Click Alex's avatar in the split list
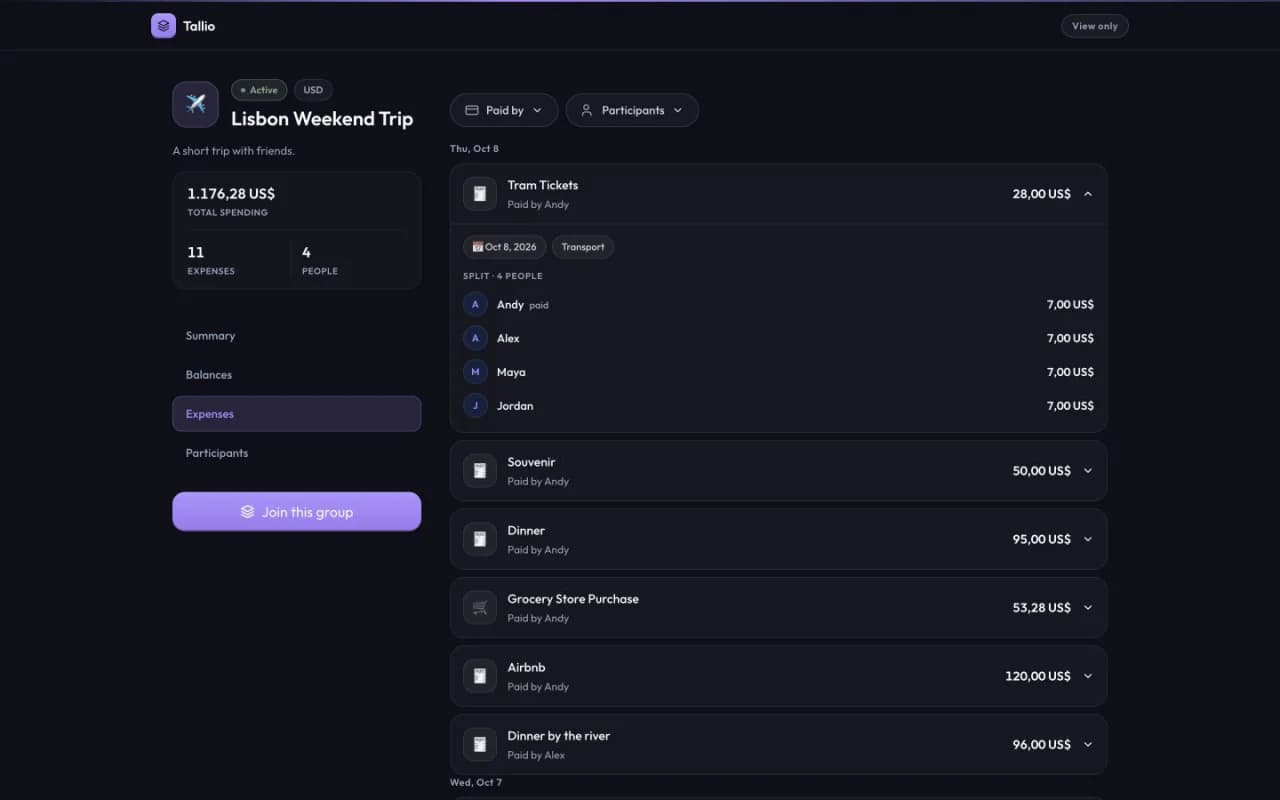The height and width of the screenshot is (800, 1280). pos(475,338)
